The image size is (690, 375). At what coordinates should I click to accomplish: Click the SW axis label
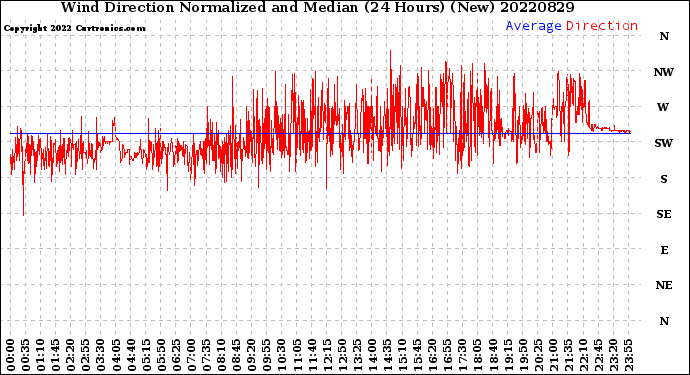click(x=664, y=143)
